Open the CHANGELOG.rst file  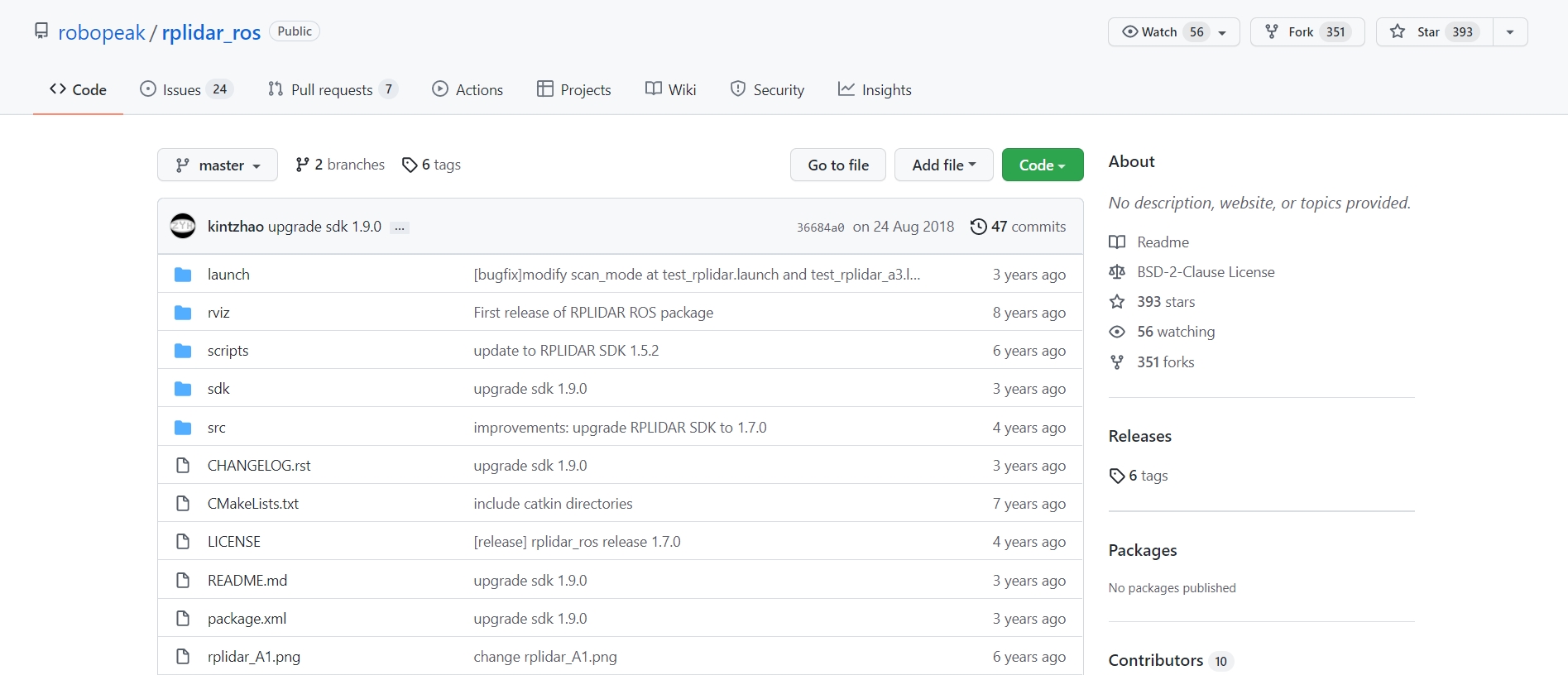(259, 466)
